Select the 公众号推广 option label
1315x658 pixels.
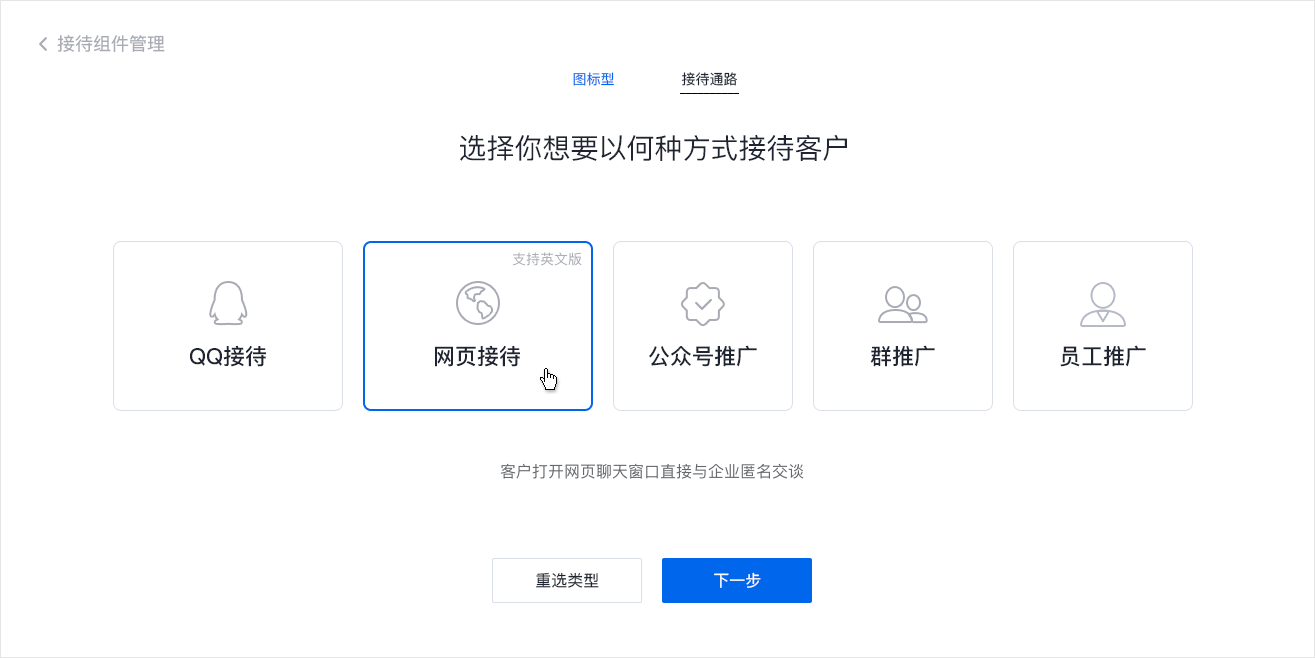pyautogui.click(x=703, y=357)
